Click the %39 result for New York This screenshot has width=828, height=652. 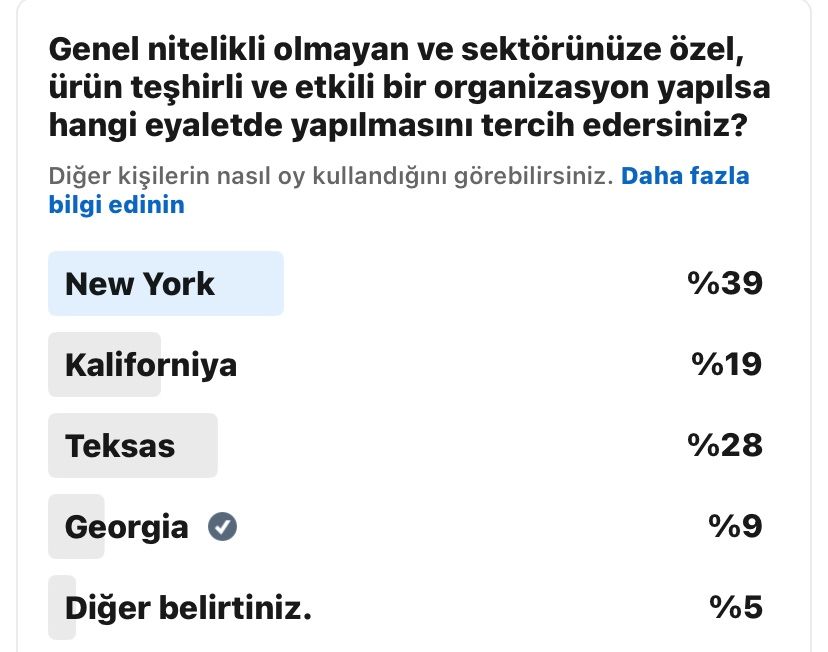pos(725,284)
